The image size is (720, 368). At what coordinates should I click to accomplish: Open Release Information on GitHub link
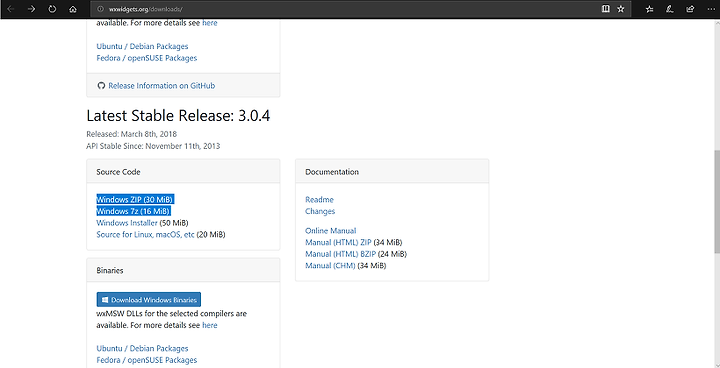161,85
